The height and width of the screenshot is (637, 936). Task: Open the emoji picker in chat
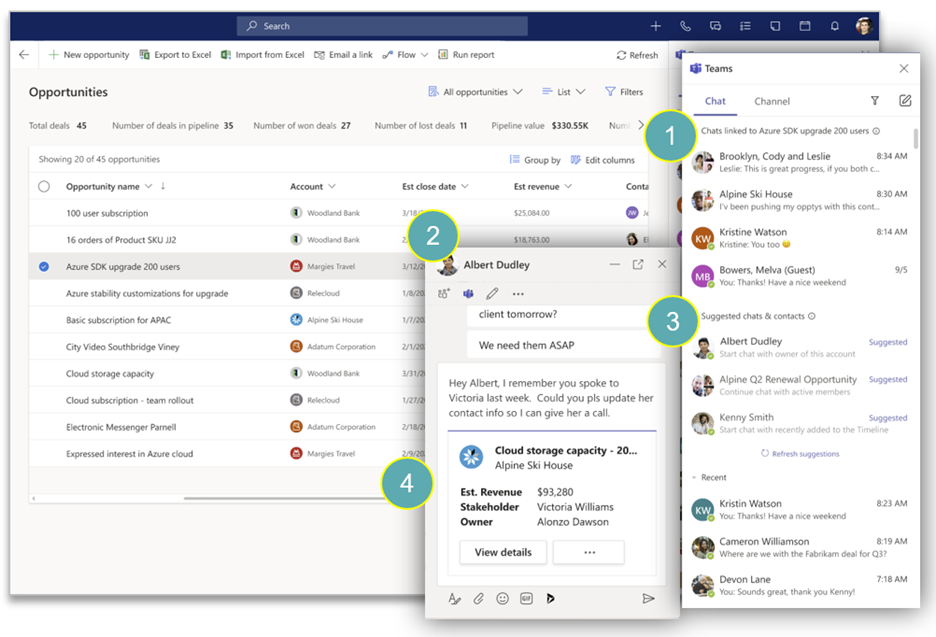point(503,598)
